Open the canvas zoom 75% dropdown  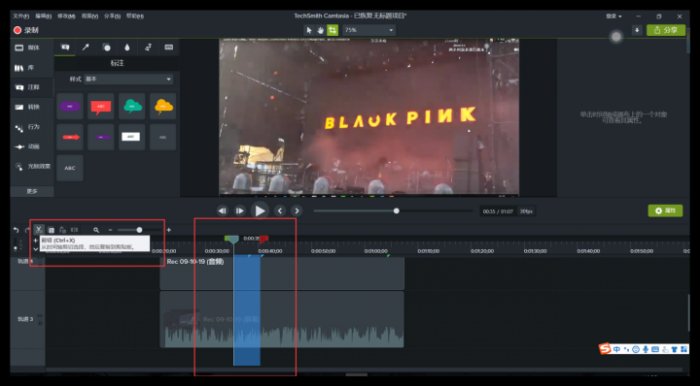coord(369,30)
